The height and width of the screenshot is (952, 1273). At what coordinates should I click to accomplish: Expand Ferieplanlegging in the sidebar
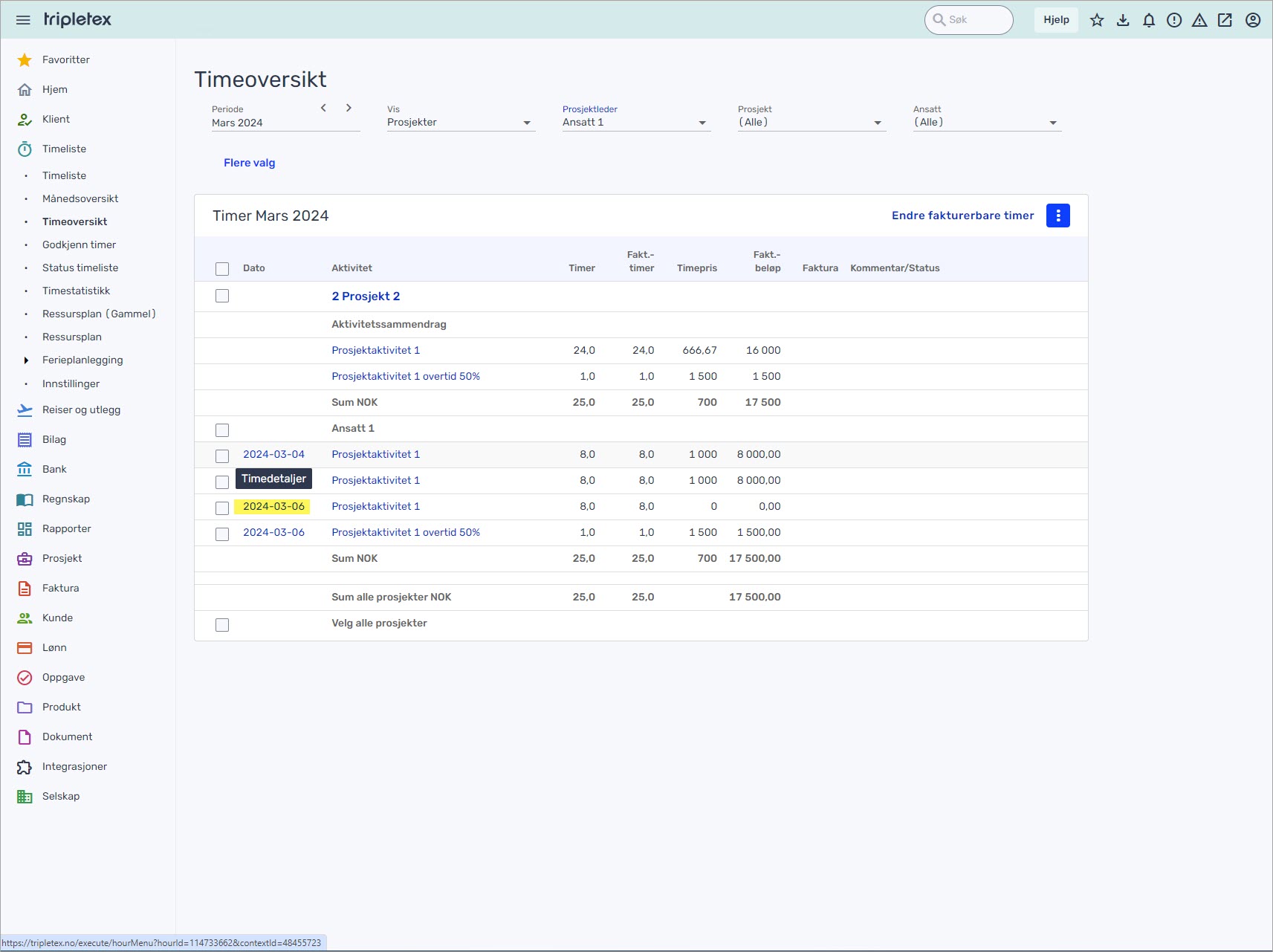pyautogui.click(x=26, y=360)
